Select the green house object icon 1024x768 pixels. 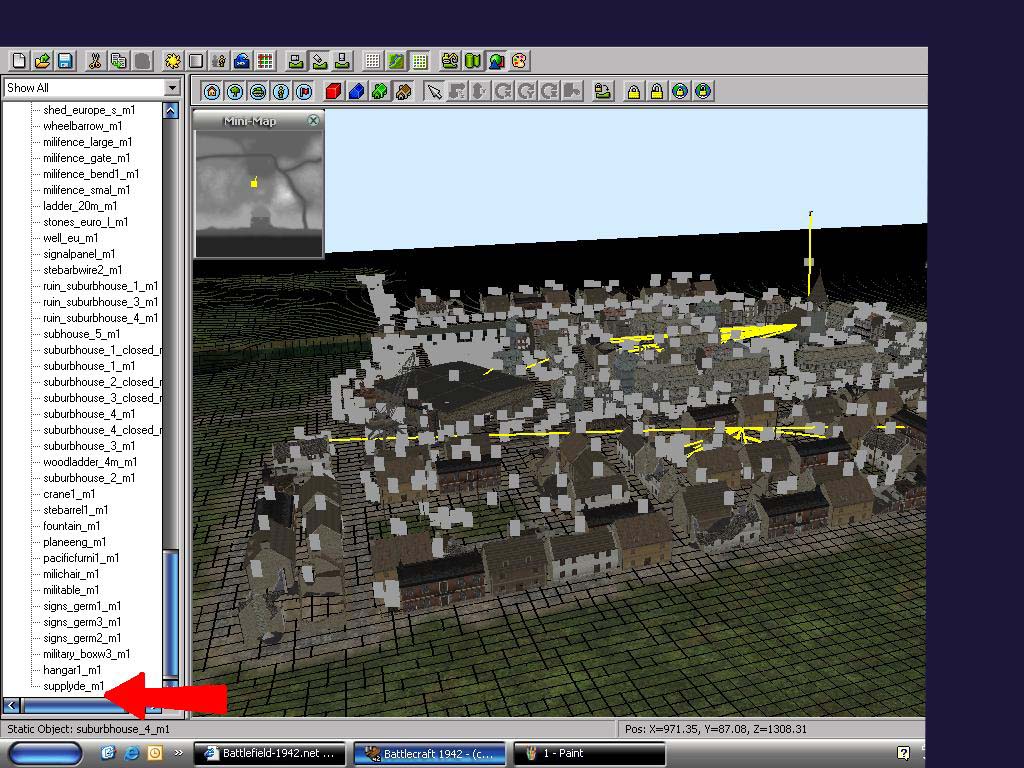(380, 91)
